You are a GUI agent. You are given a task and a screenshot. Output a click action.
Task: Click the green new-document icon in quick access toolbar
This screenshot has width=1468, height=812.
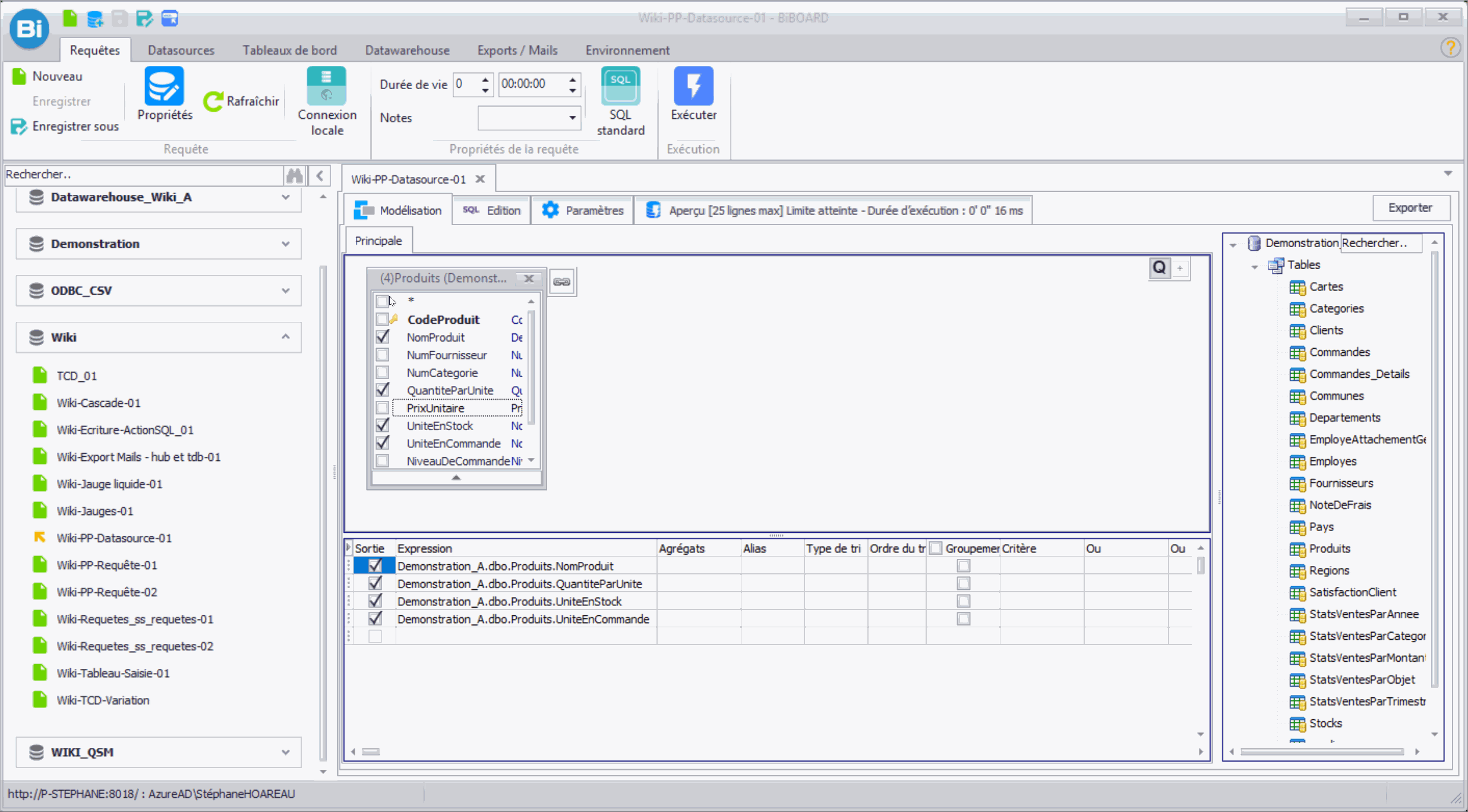(x=70, y=18)
